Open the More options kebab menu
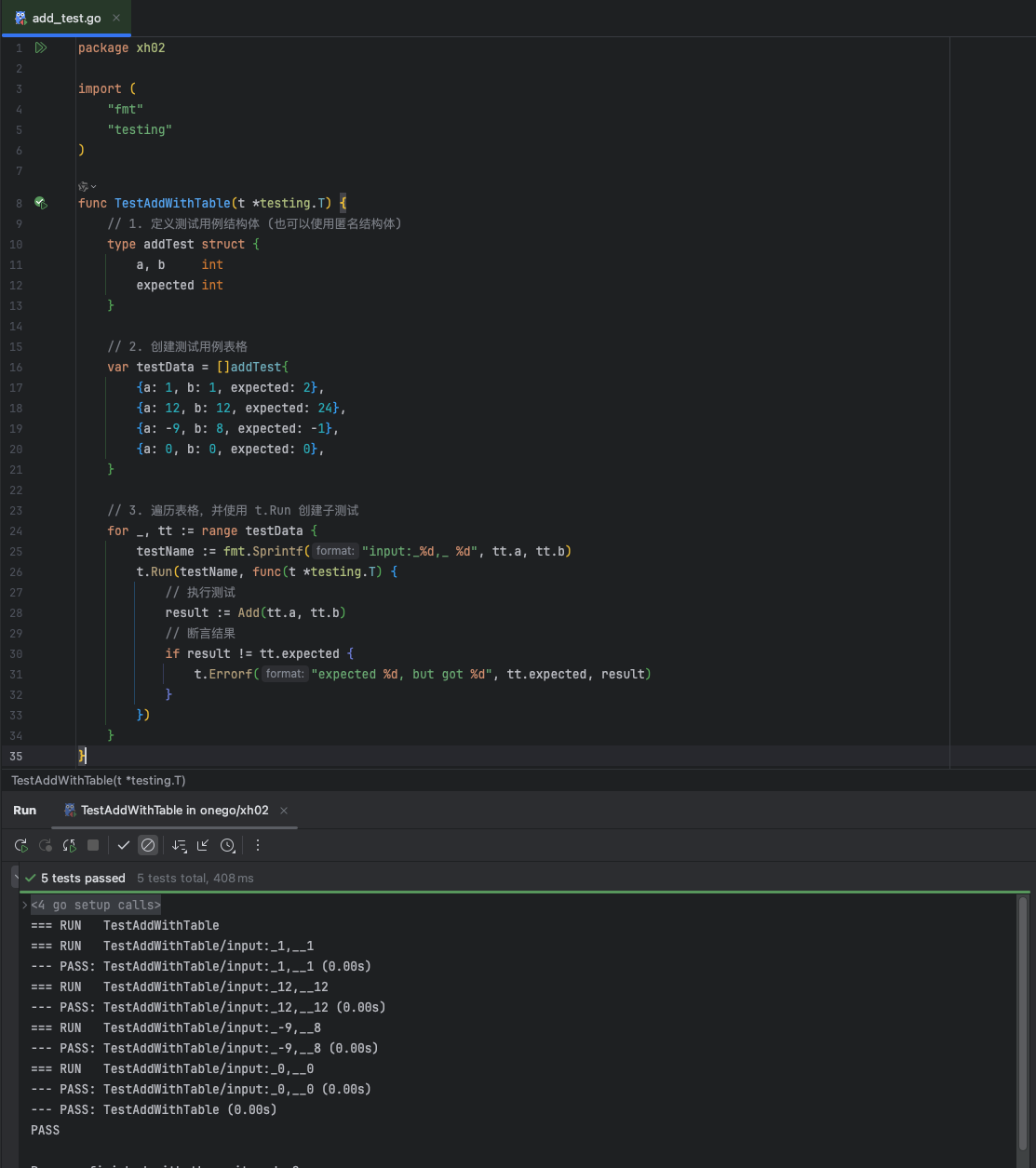 click(x=258, y=845)
